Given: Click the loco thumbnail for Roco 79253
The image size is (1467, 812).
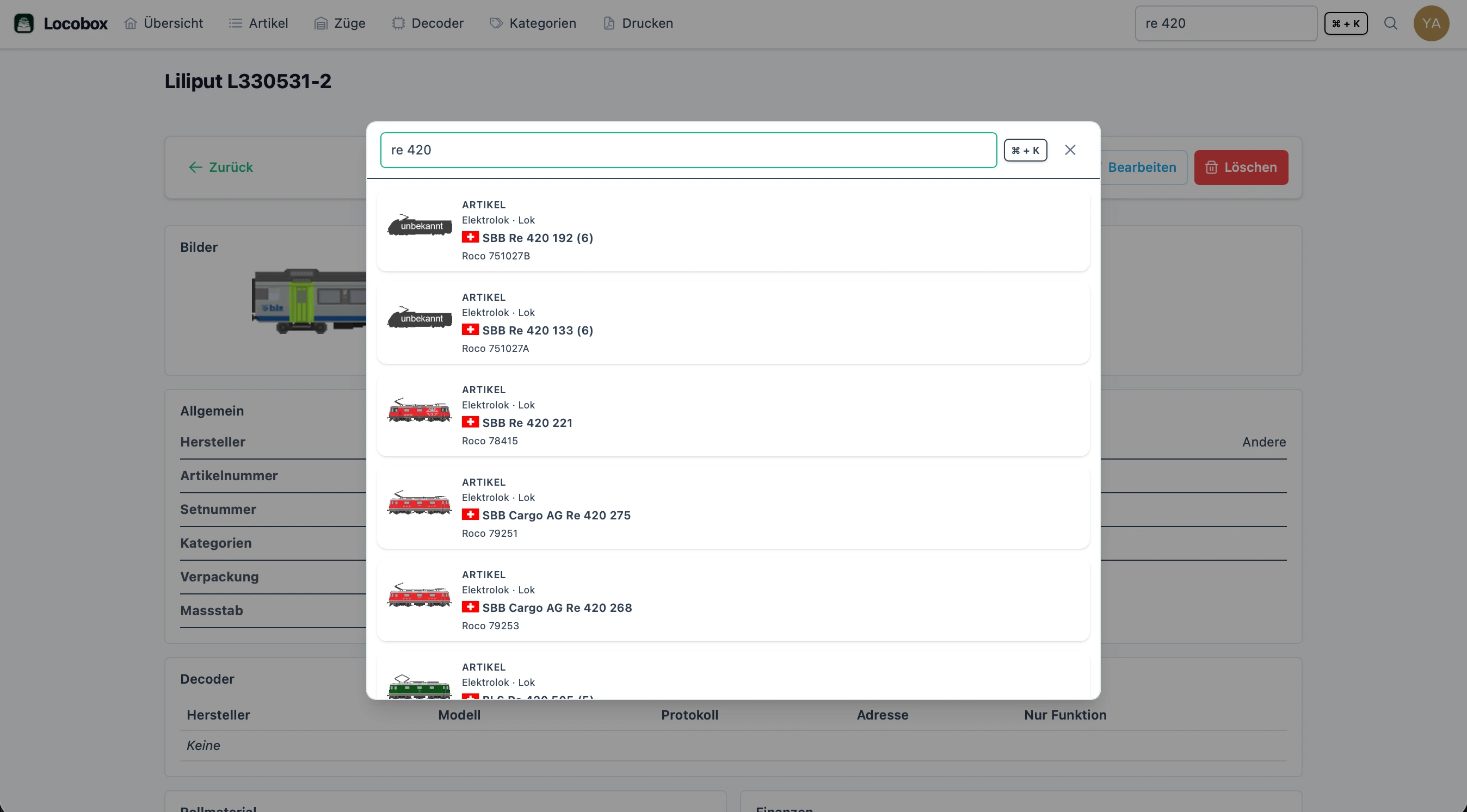Looking at the screenshot, I should pyautogui.click(x=420, y=595).
